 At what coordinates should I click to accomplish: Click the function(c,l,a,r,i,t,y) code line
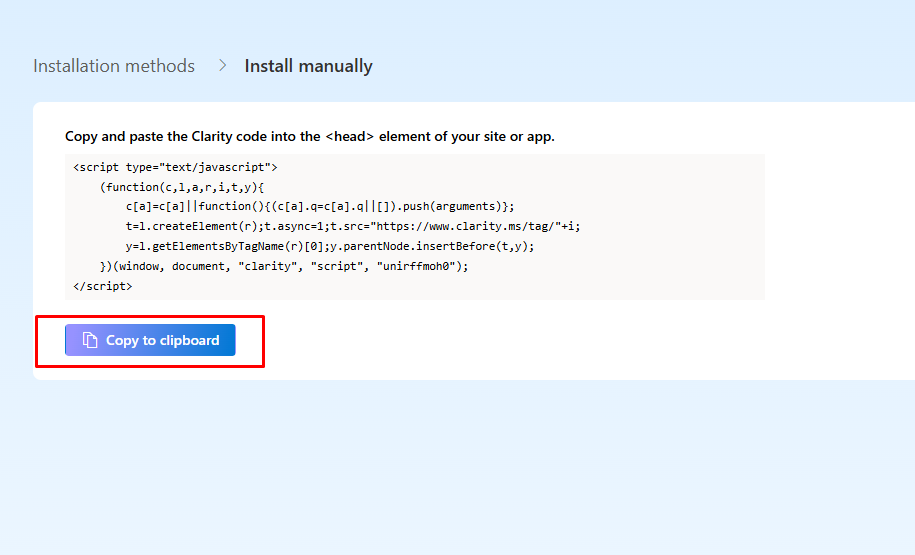181,187
